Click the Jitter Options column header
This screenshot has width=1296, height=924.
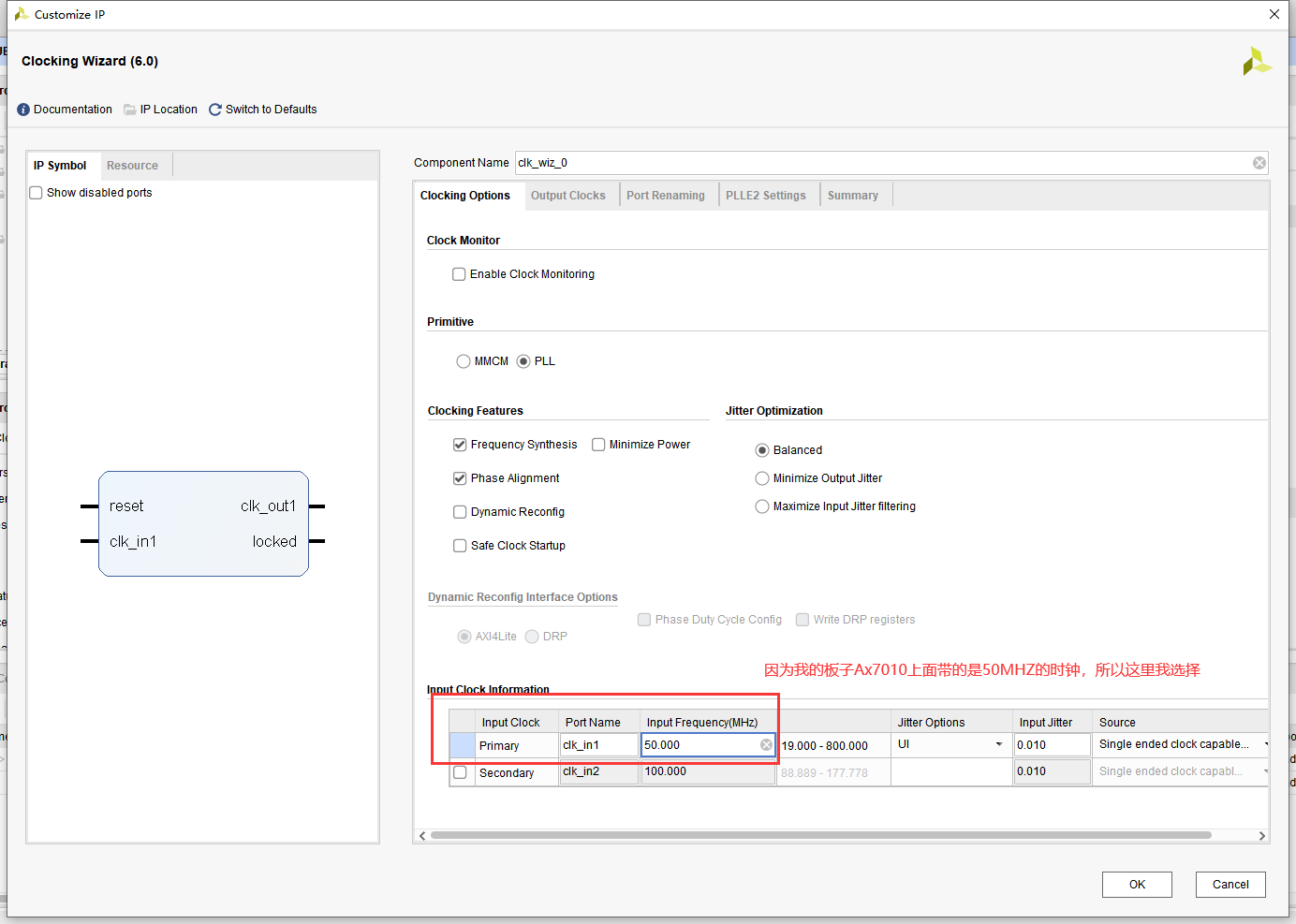click(x=950, y=723)
